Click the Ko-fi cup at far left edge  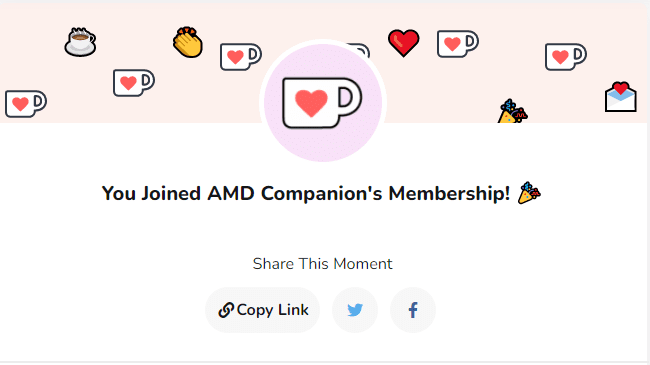[26, 104]
